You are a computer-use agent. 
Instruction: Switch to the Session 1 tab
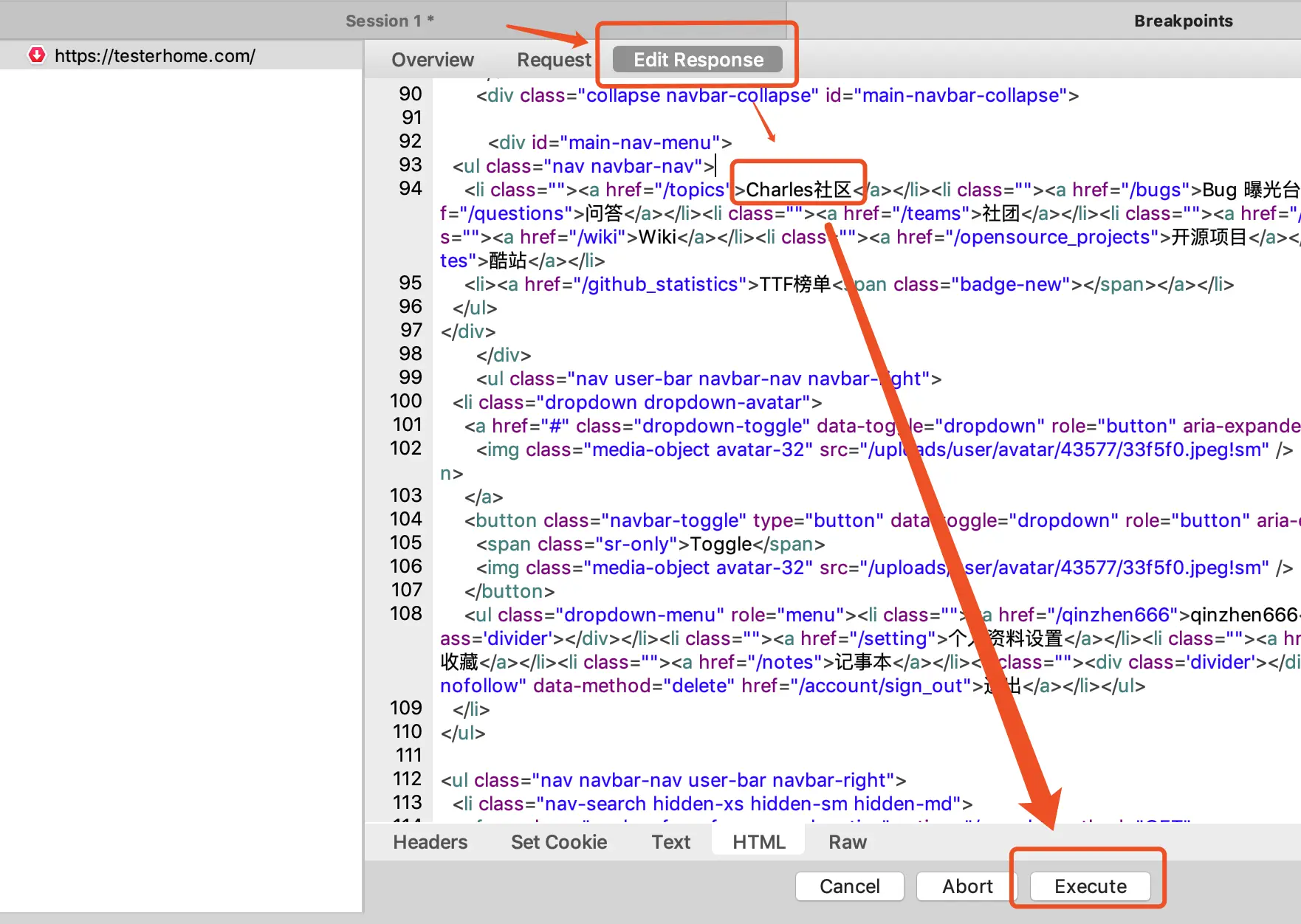pyautogui.click(x=389, y=21)
